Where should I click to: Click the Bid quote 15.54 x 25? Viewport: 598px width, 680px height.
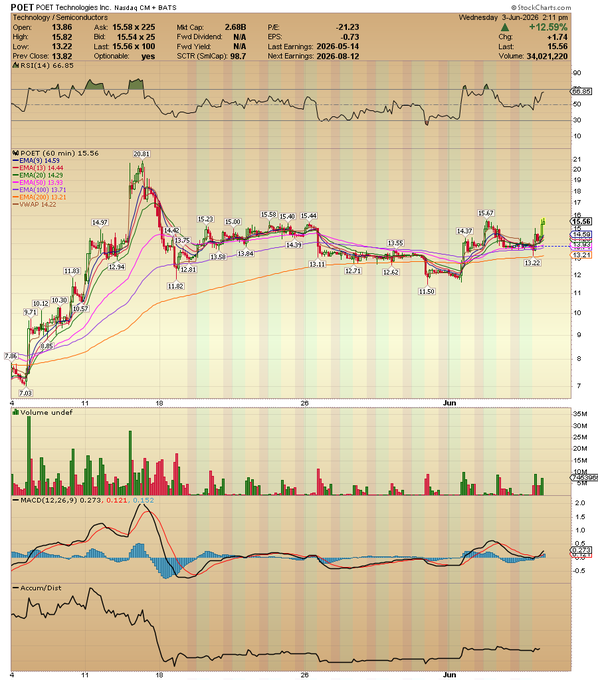tap(136, 37)
